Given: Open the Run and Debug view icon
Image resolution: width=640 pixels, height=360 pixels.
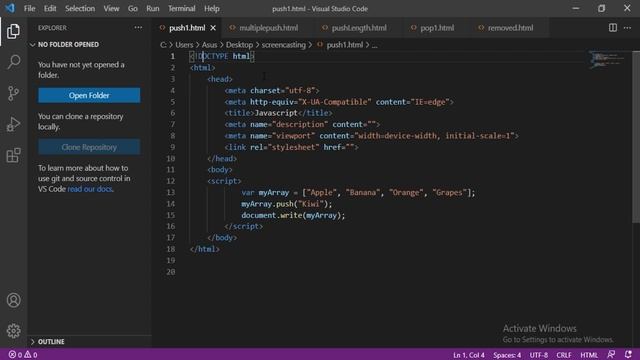Looking at the screenshot, I should click(13, 124).
